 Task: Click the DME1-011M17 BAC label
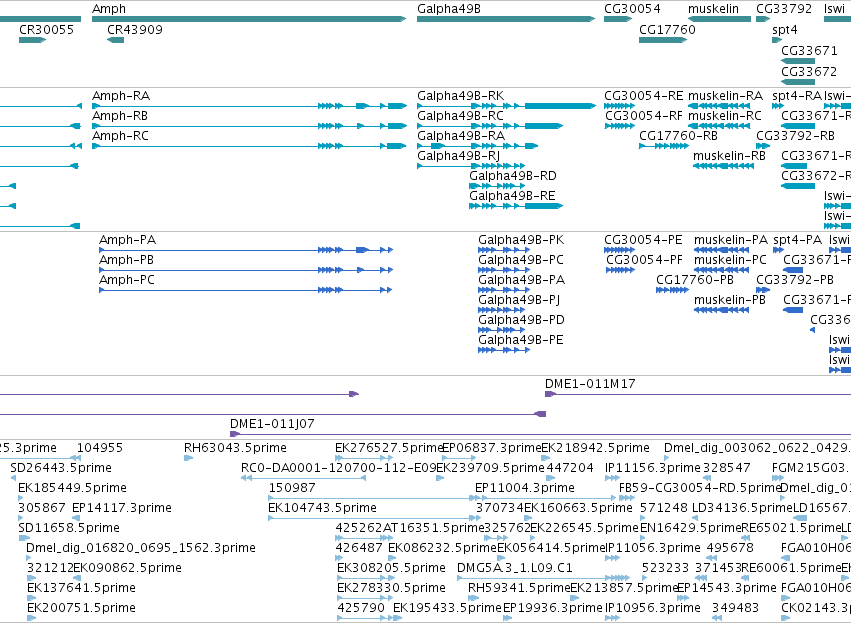tap(590, 384)
